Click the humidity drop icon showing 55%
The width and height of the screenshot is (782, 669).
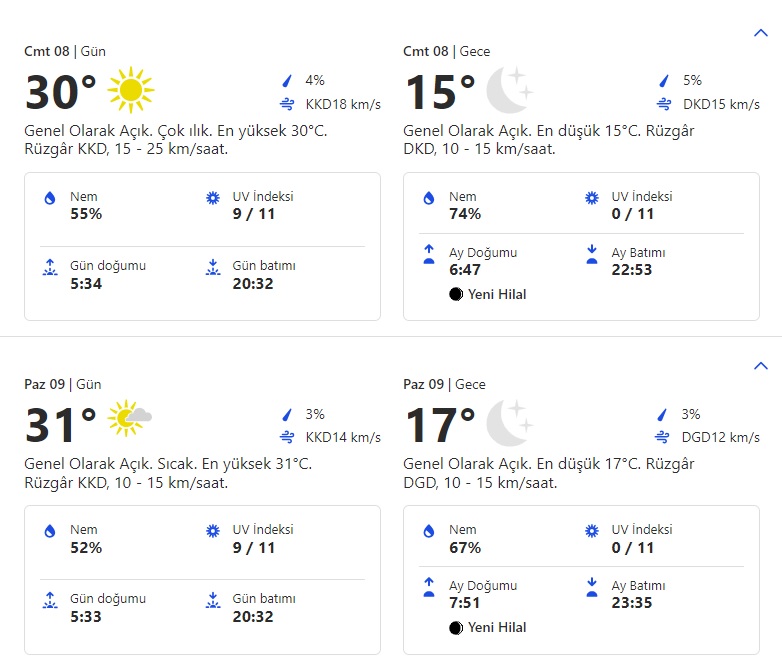coord(50,199)
